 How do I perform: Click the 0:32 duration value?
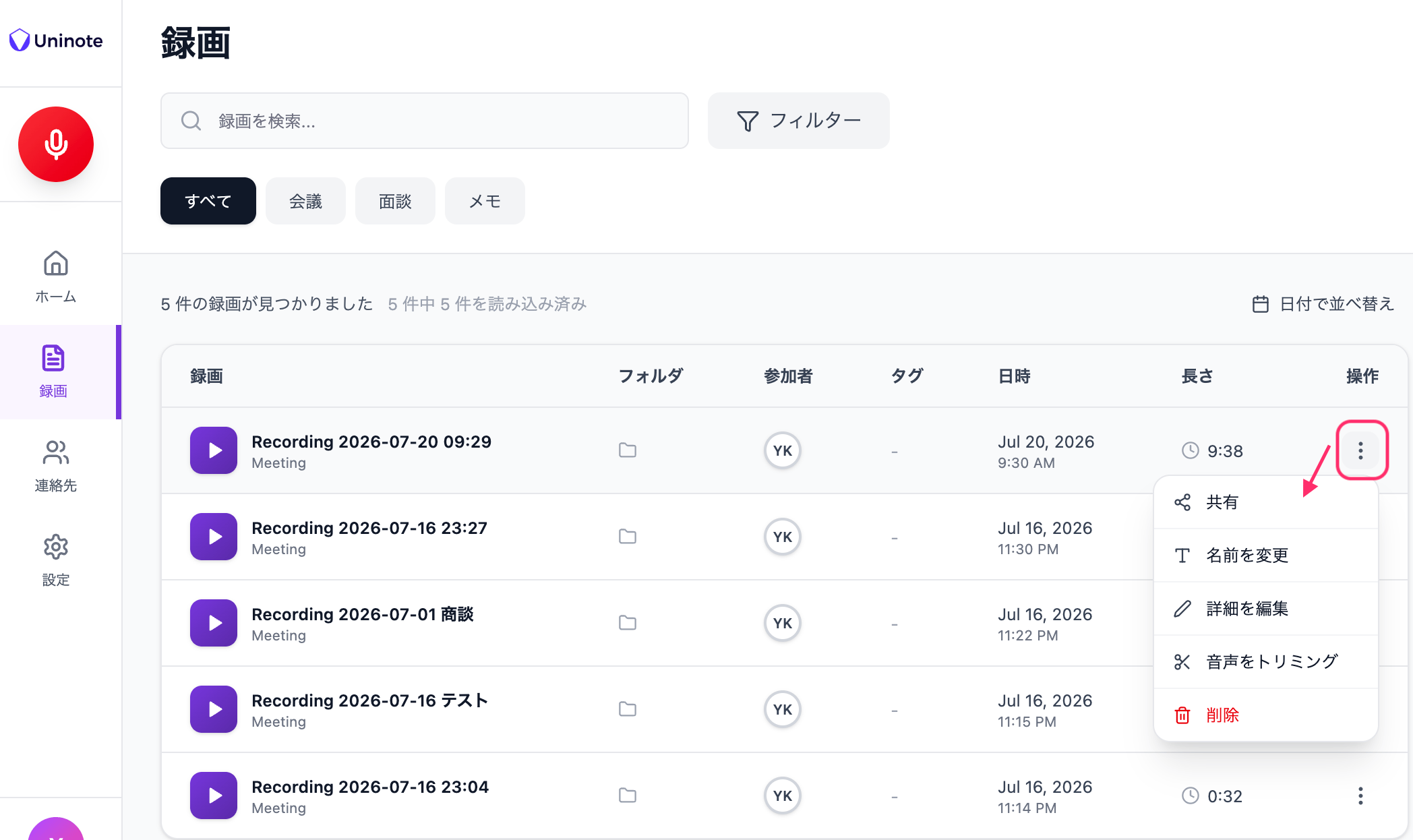pyautogui.click(x=1225, y=796)
